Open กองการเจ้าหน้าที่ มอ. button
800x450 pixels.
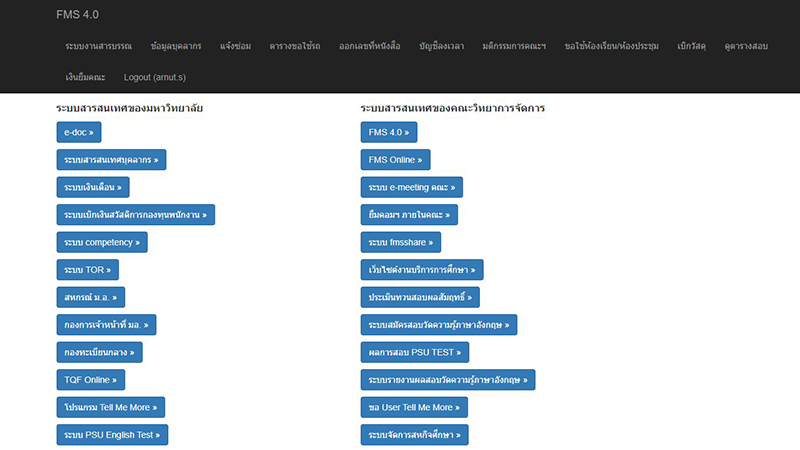(x=107, y=325)
